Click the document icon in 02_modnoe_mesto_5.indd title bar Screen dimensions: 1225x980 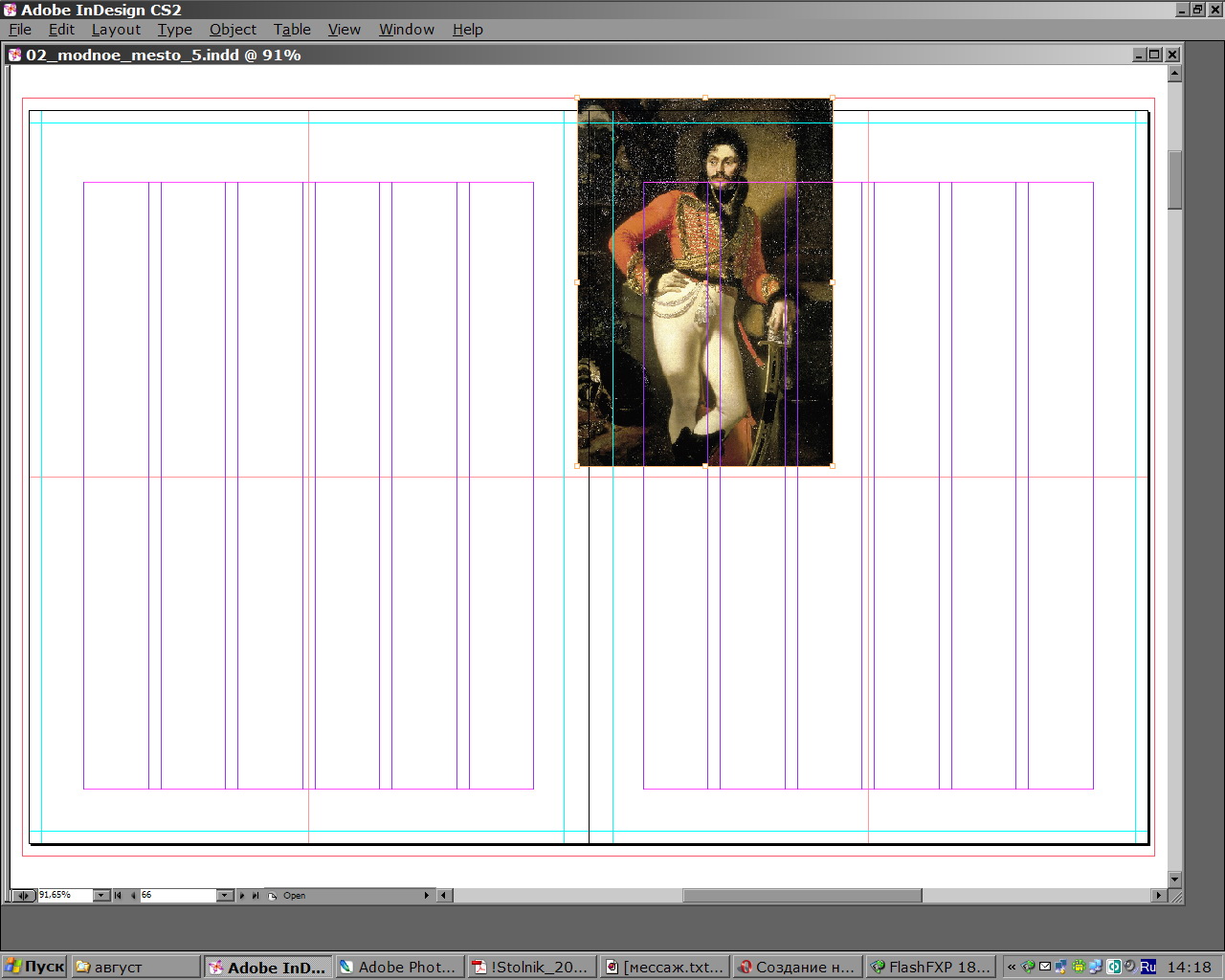coord(14,55)
